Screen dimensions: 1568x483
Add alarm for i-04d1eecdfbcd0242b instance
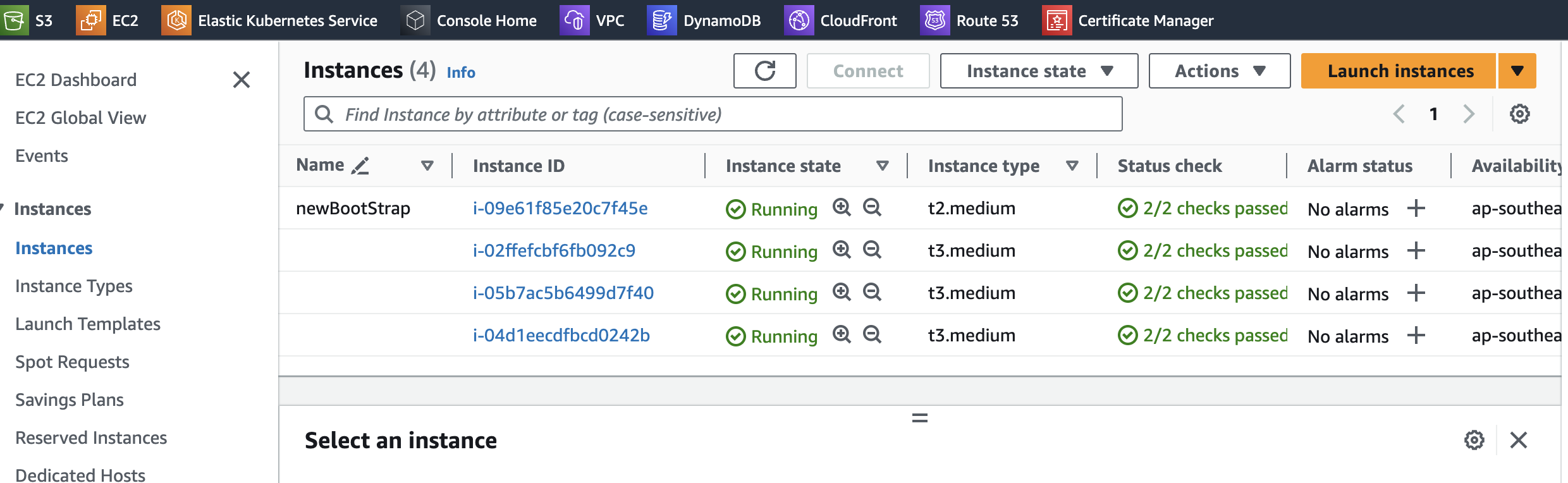click(x=1416, y=335)
